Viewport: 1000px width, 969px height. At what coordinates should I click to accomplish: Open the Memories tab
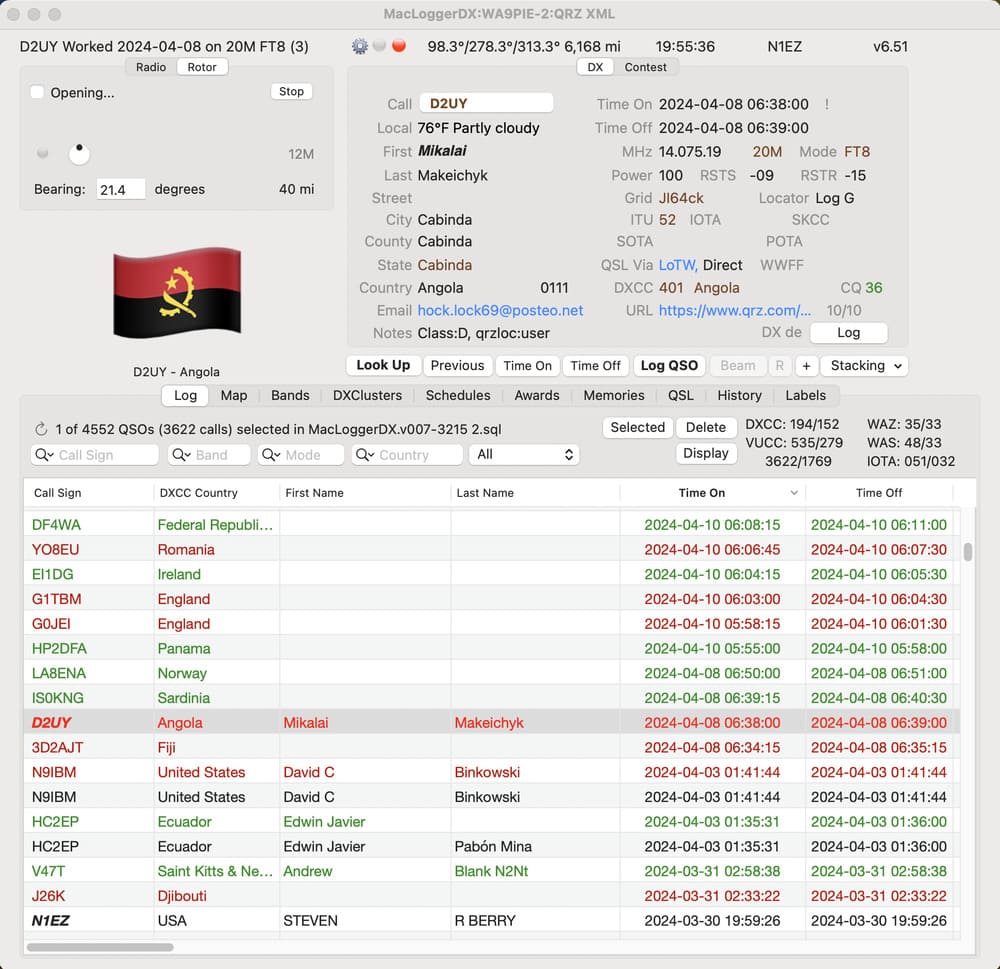(x=614, y=396)
